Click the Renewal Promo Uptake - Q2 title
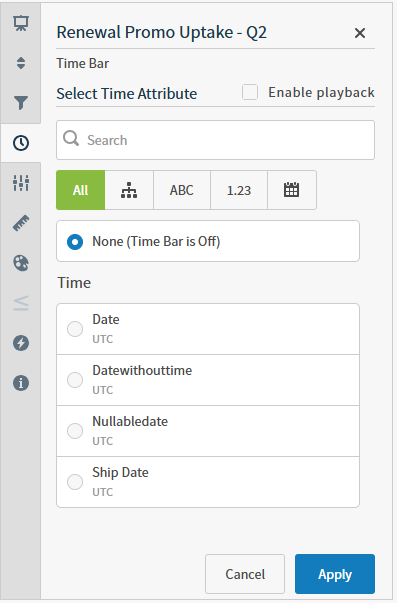Image resolution: width=397 pixels, height=603 pixels. click(162, 33)
